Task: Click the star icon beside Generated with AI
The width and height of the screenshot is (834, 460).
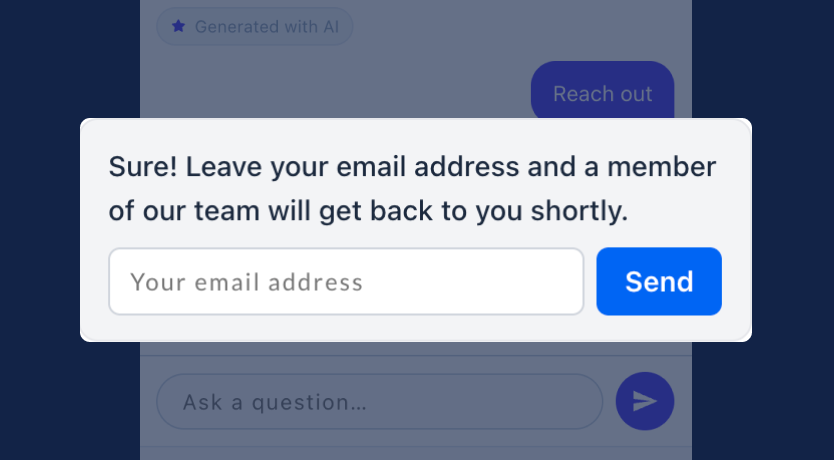Action: coord(178,27)
